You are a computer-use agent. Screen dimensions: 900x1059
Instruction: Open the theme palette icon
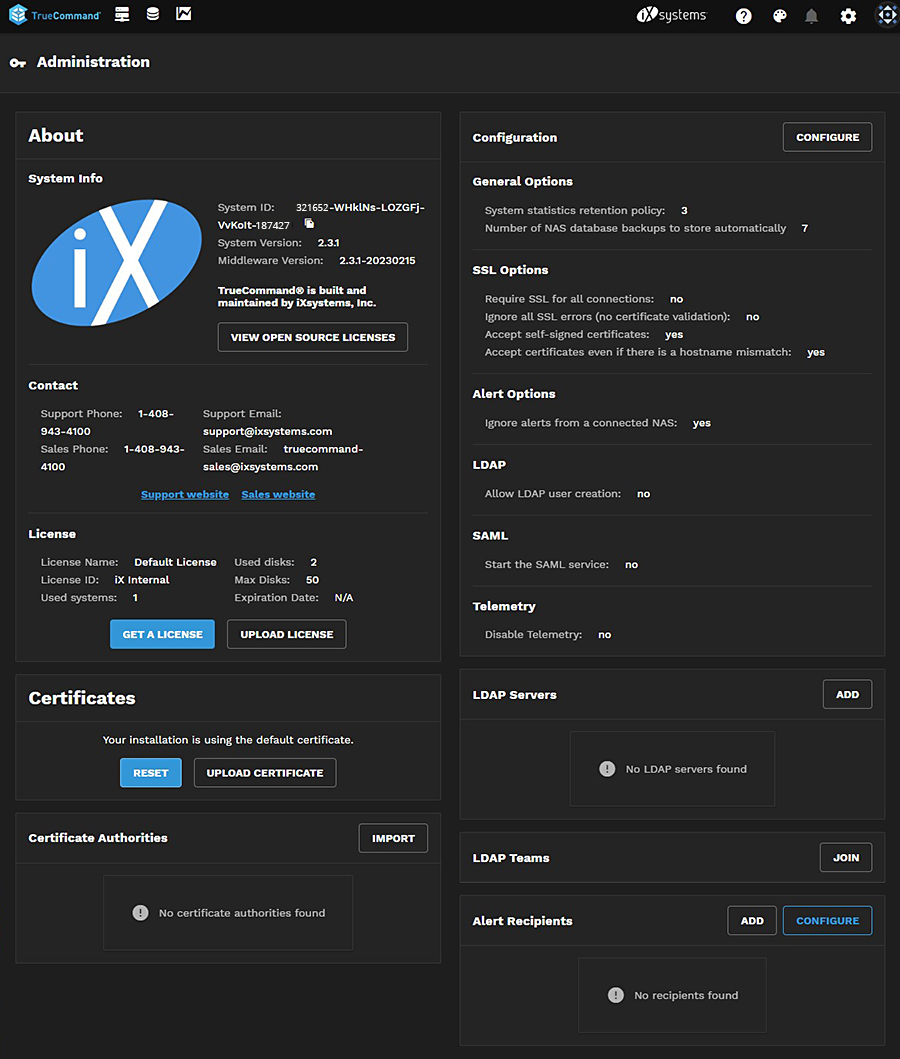780,16
